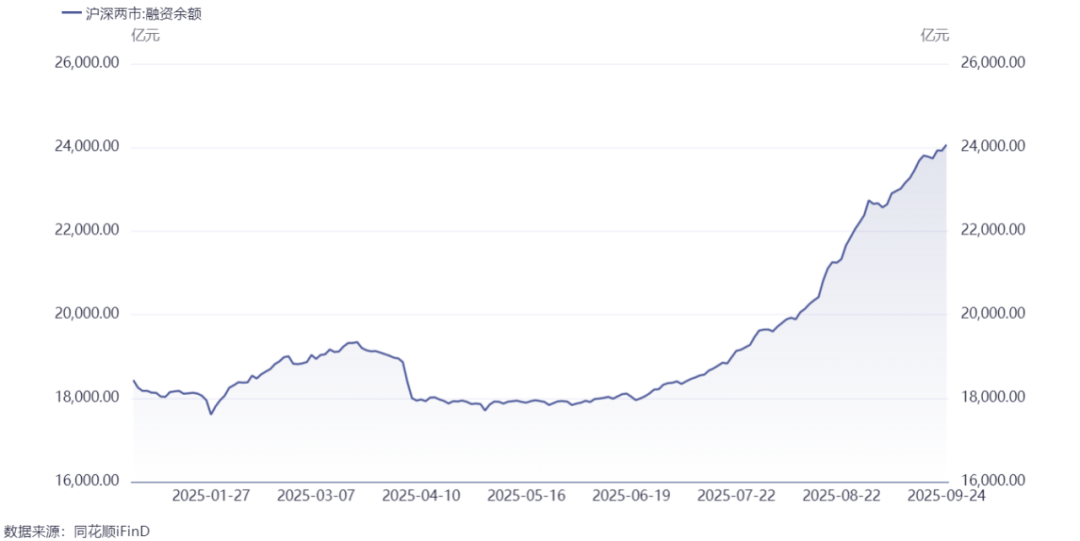Click left axis value 22,000.00

(x=87, y=230)
